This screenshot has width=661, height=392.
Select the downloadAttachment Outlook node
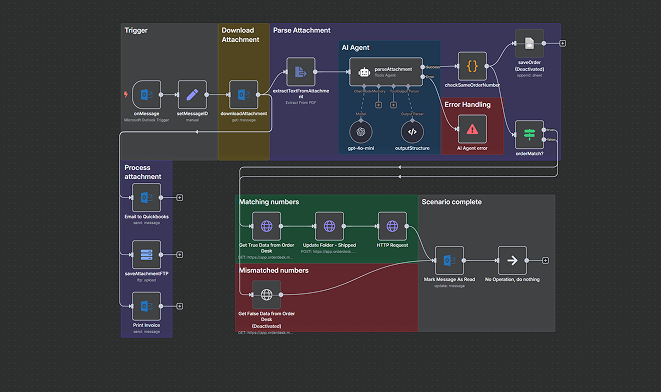tap(243, 94)
